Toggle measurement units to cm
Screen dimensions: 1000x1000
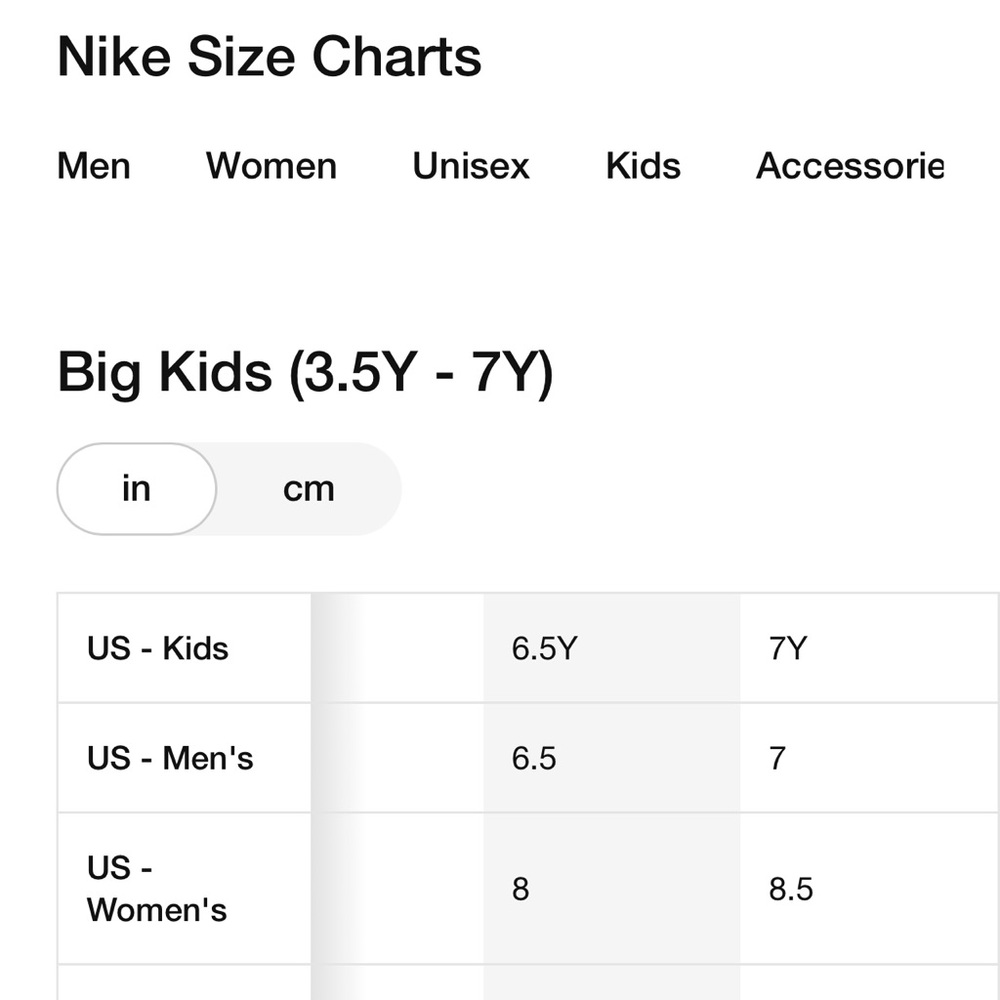pyautogui.click(x=308, y=489)
